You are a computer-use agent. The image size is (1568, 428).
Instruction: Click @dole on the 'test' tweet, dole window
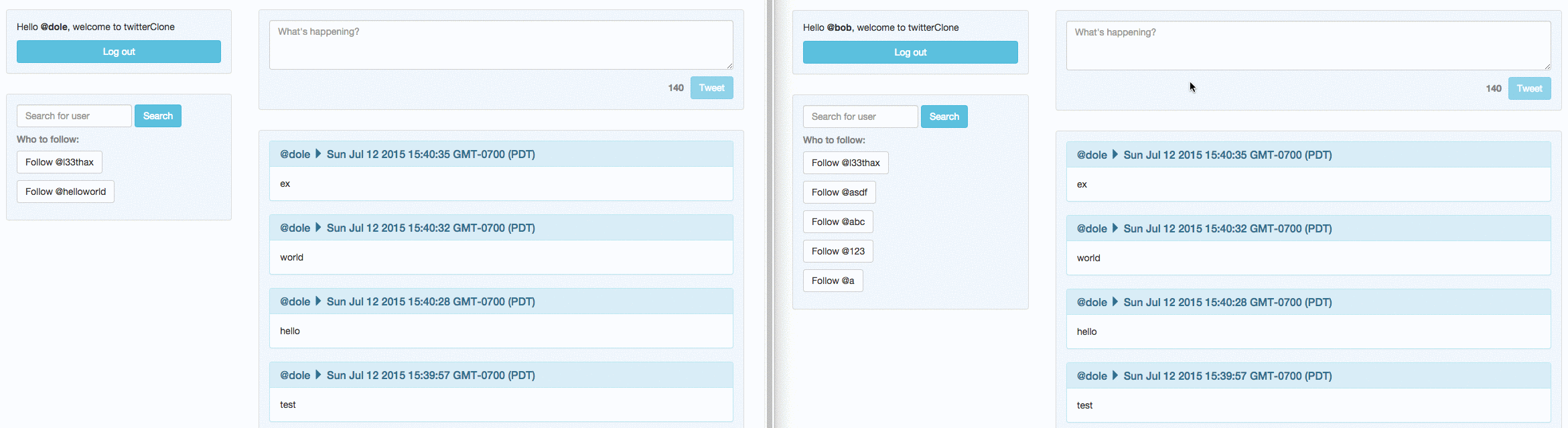tap(295, 375)
